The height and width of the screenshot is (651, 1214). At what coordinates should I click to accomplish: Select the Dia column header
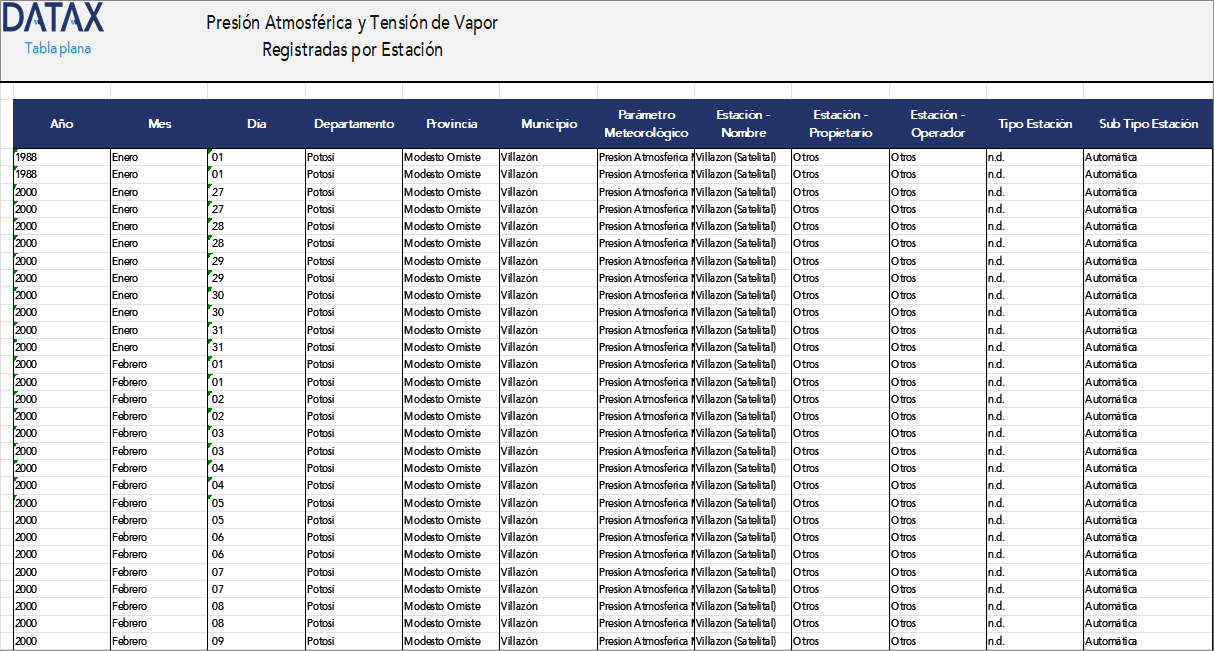[257, 124]
